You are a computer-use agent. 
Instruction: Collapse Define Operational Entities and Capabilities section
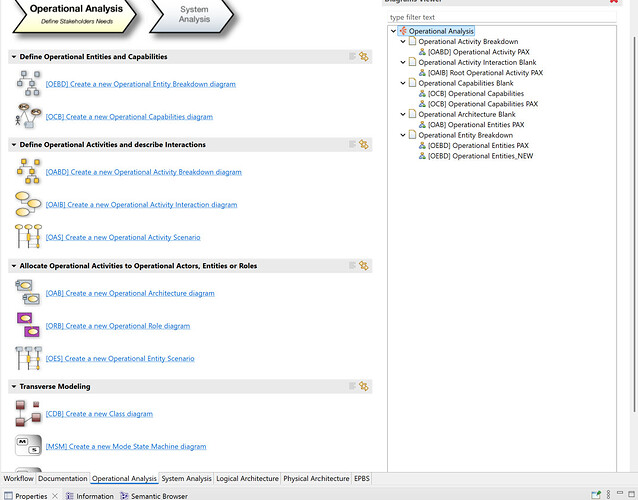tap(13, 57)
